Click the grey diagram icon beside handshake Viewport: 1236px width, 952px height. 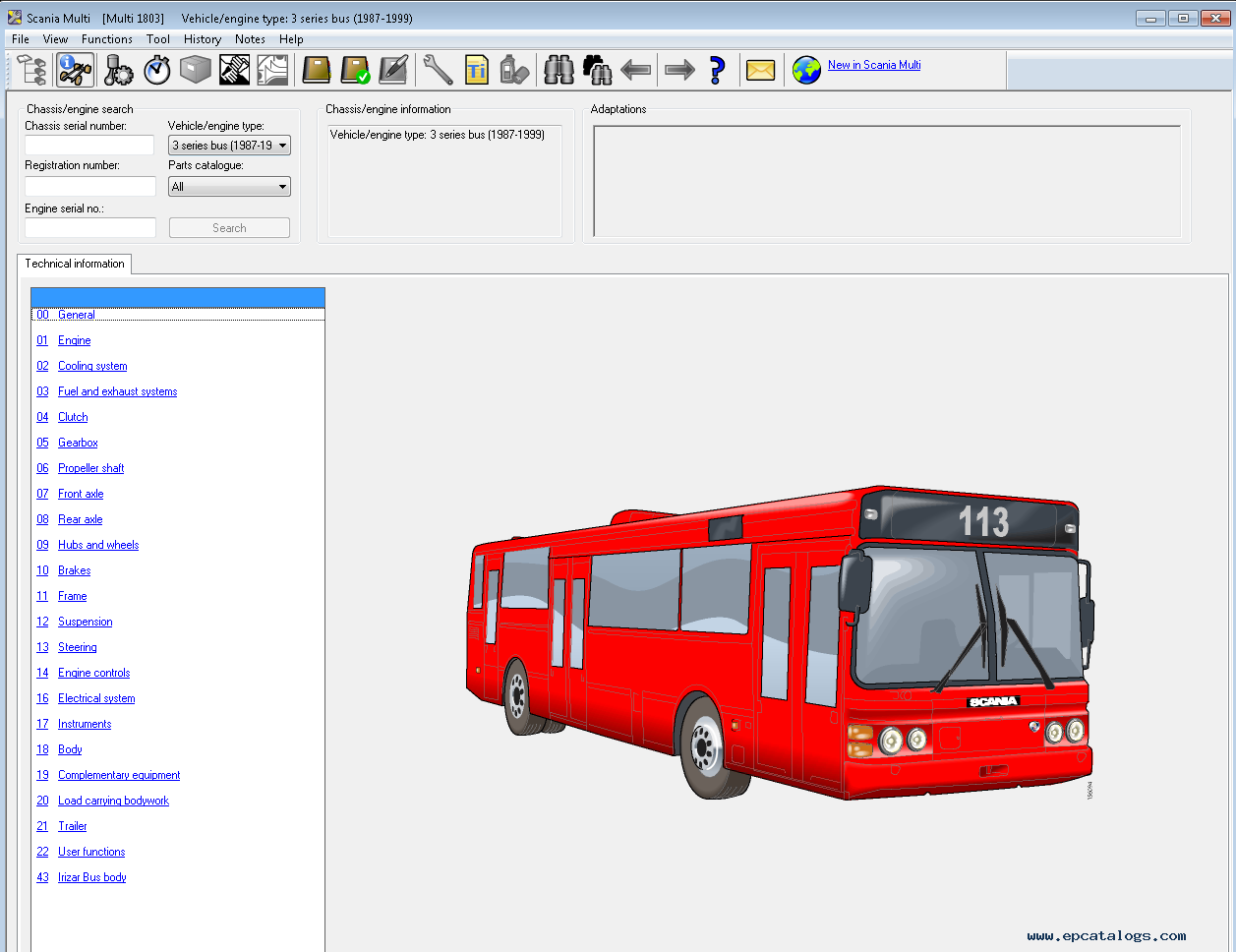(272, 70)
